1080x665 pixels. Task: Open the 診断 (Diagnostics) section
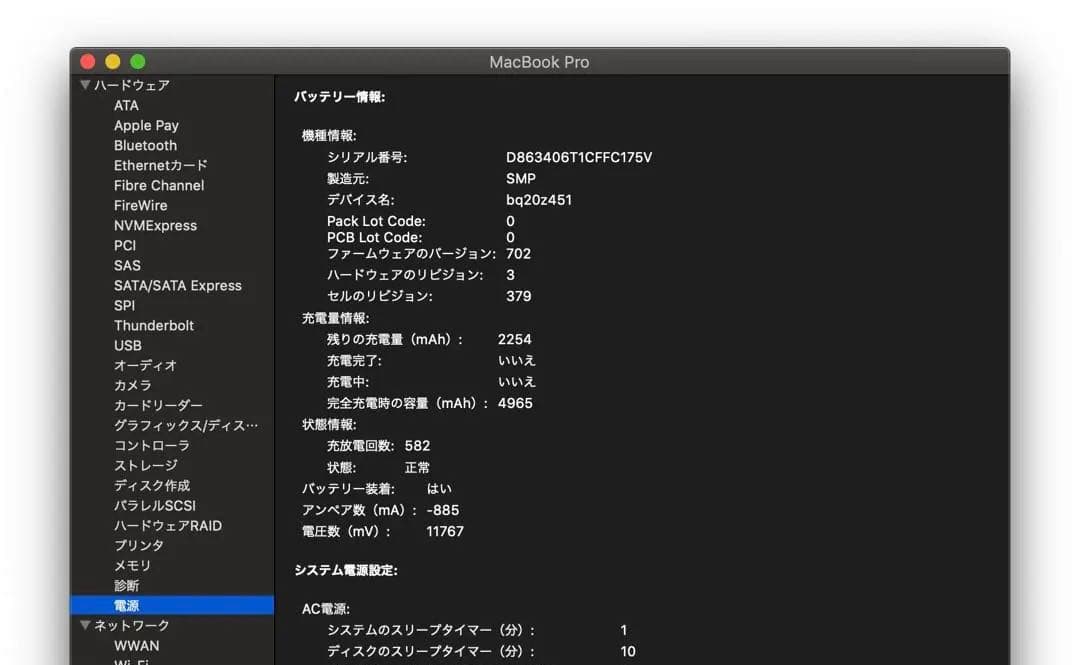(126, 585)
